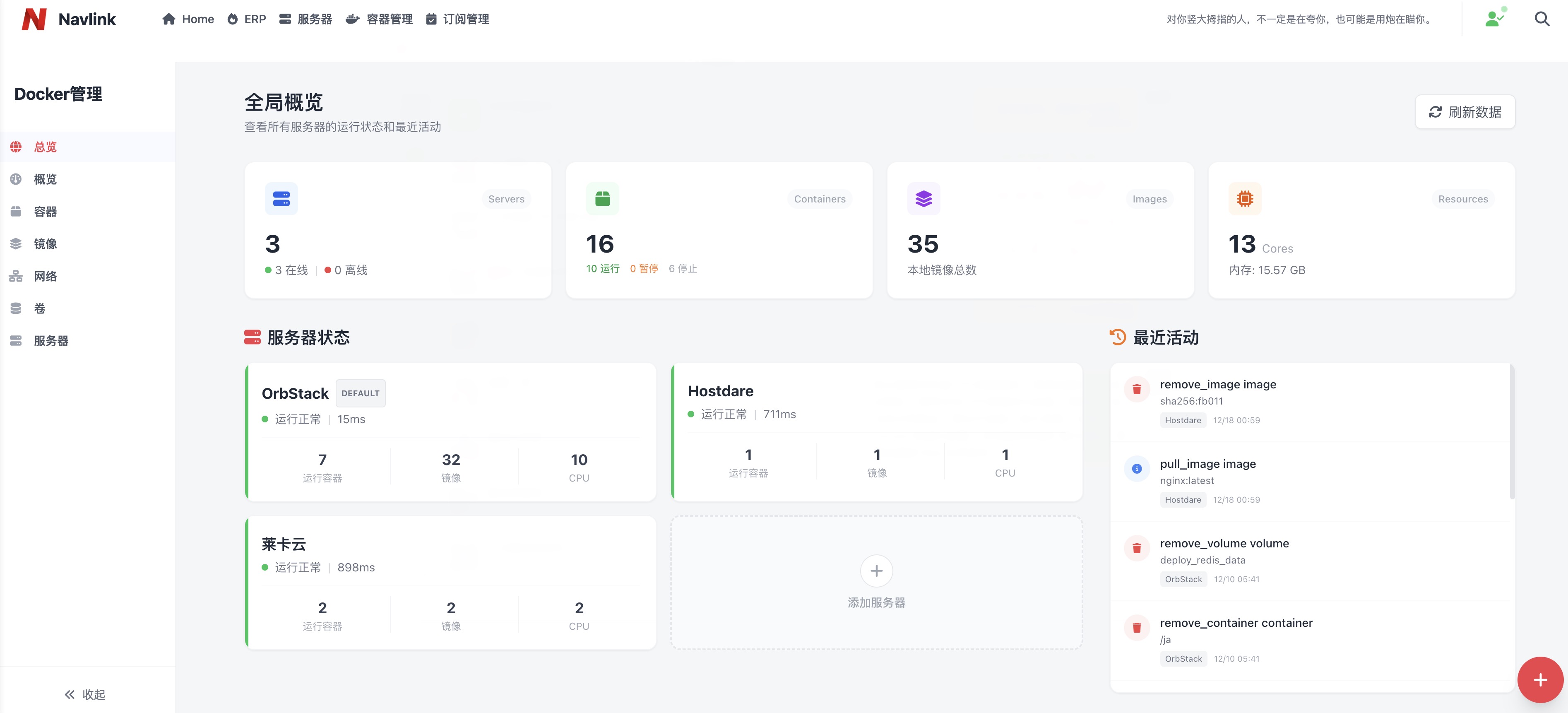1568x713 pixels.
Task: Click the Navlink logo
Action: (35, 19)
